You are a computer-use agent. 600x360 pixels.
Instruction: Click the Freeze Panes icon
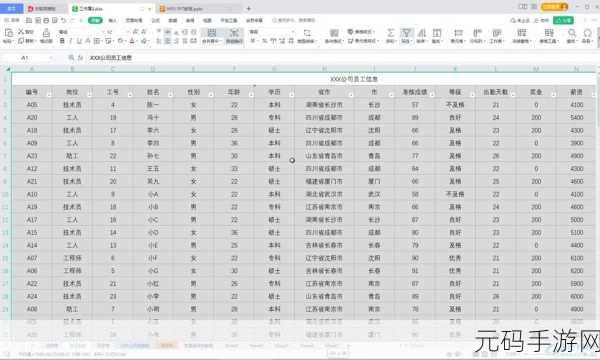[x=522, y=33]
